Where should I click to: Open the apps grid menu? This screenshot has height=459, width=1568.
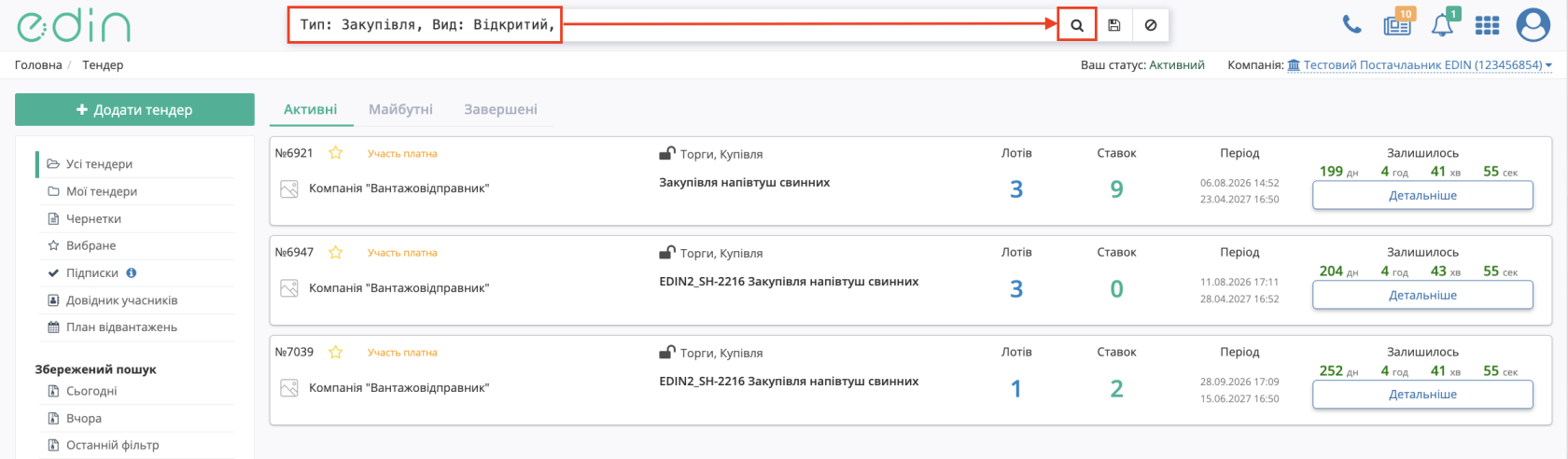pos(1487,25)
